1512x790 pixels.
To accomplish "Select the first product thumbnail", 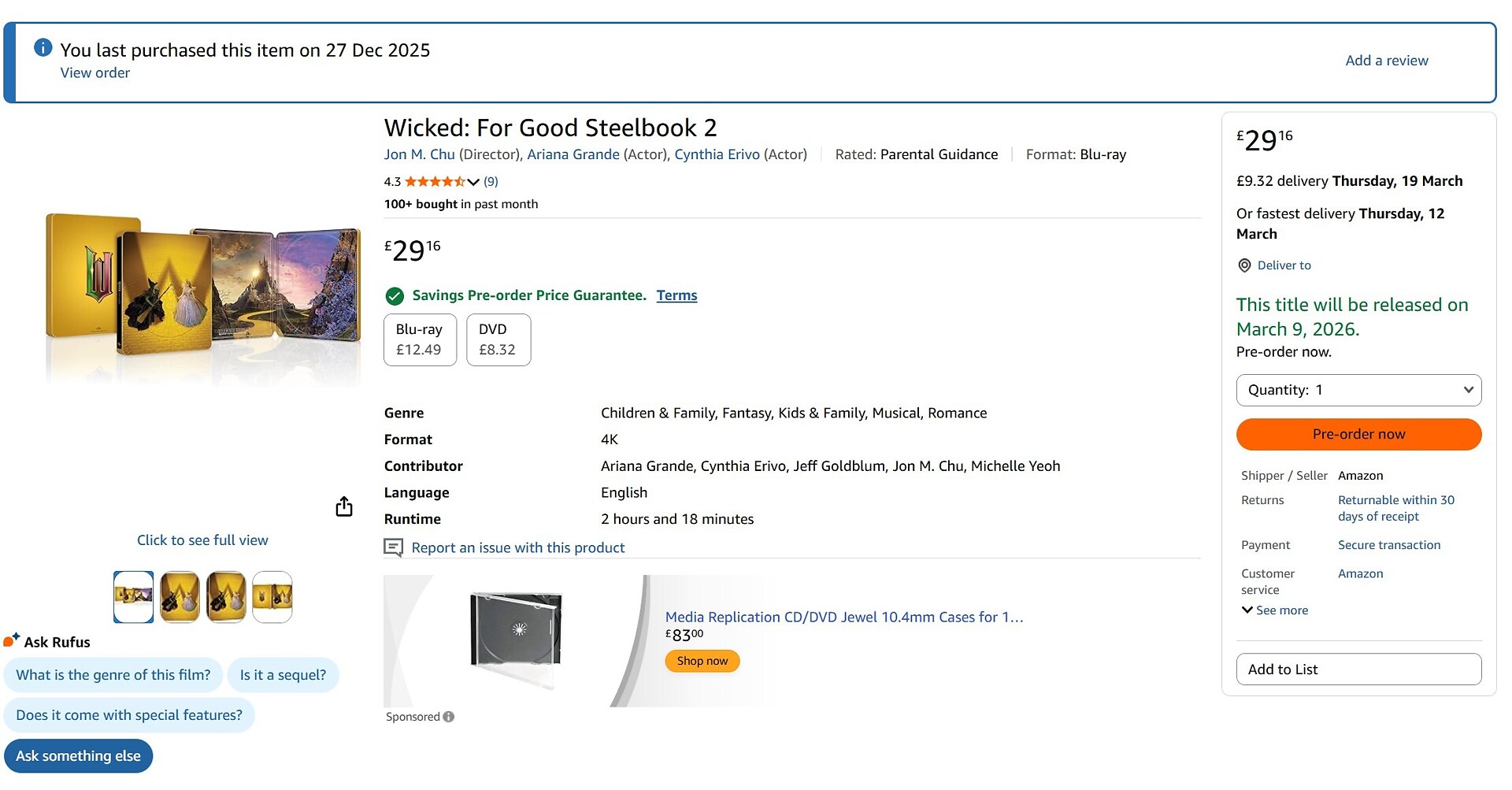I will point(134,597).
